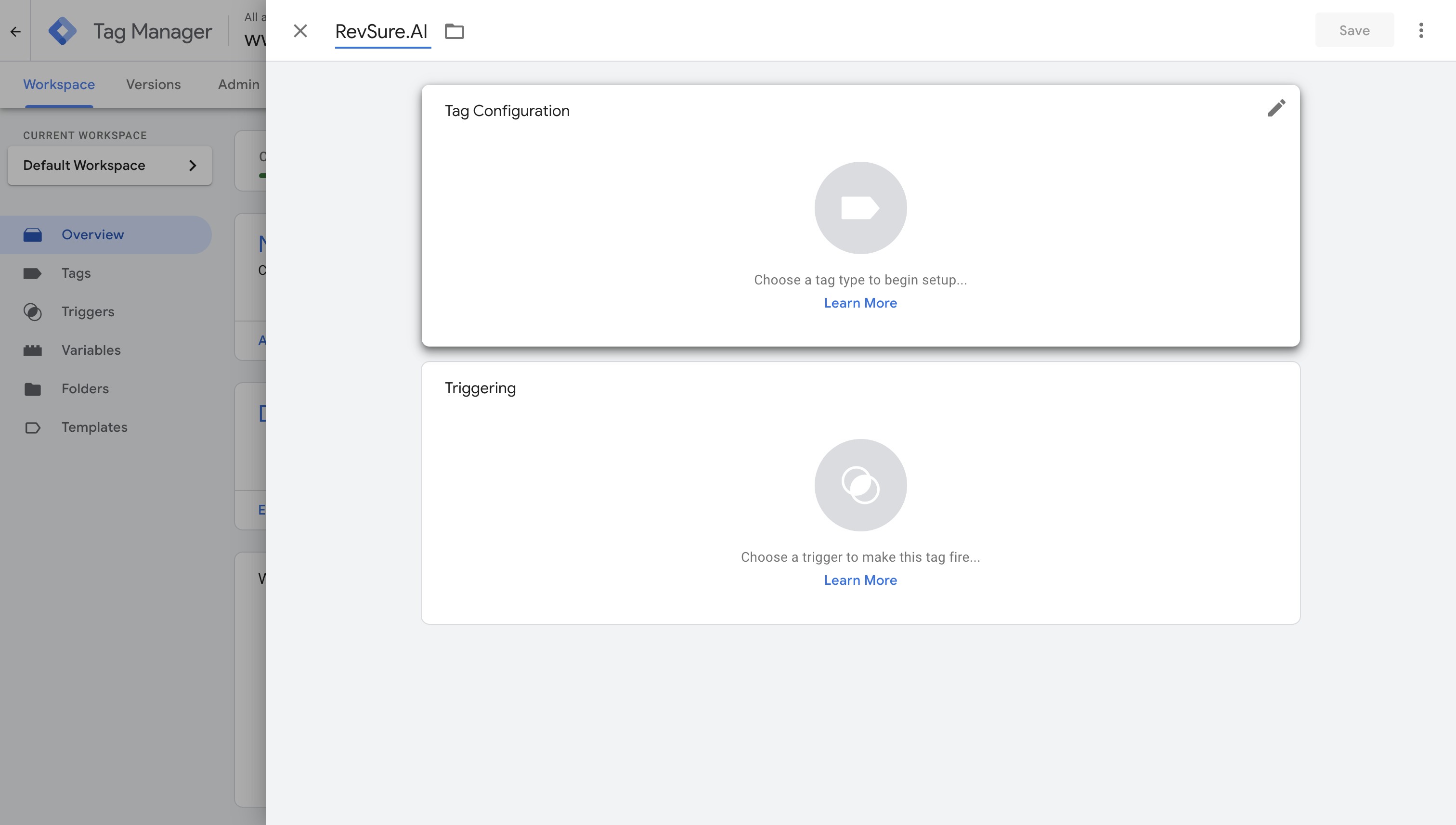The height and width of the screenshot is (825, 1456).
Task: Expand the Default Workspace selector chevron
Action: [x=192, y=166]
